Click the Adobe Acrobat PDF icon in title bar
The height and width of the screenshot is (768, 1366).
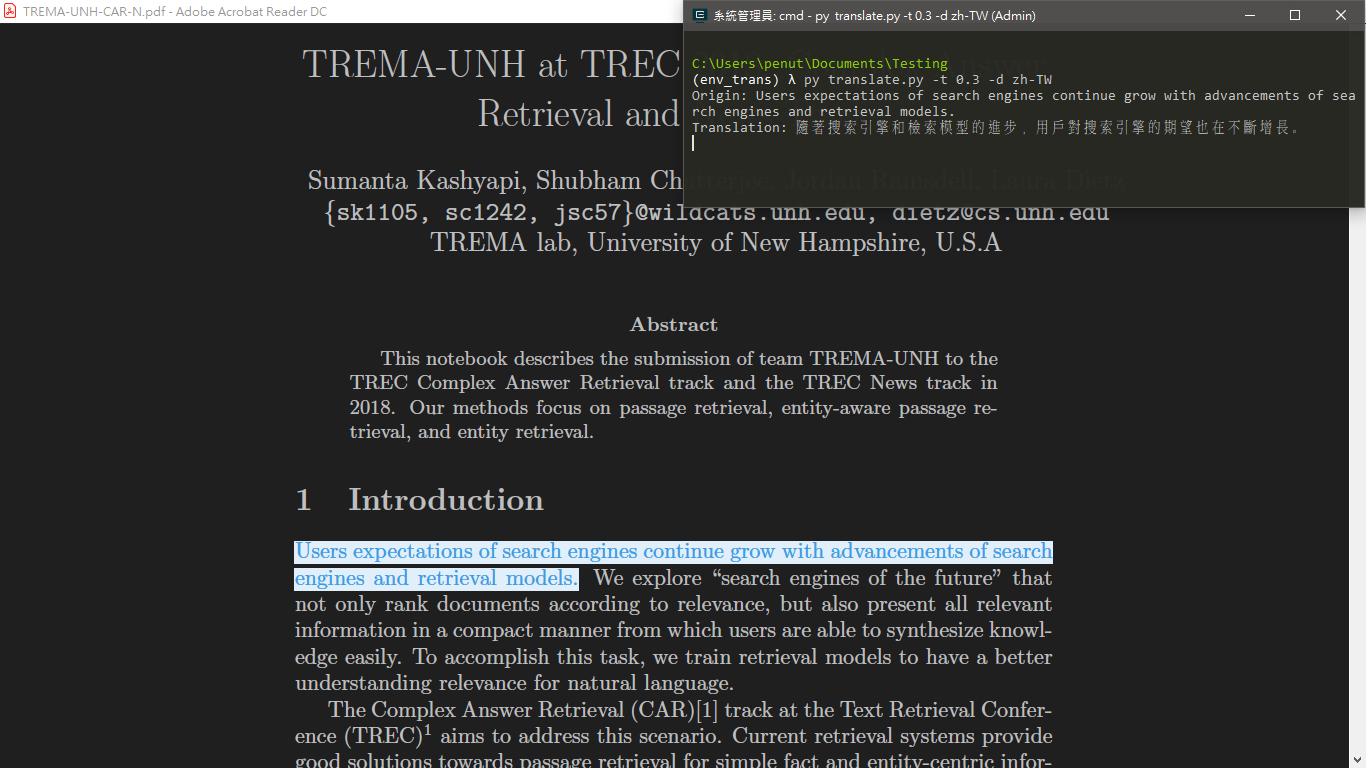click(10, 12)
